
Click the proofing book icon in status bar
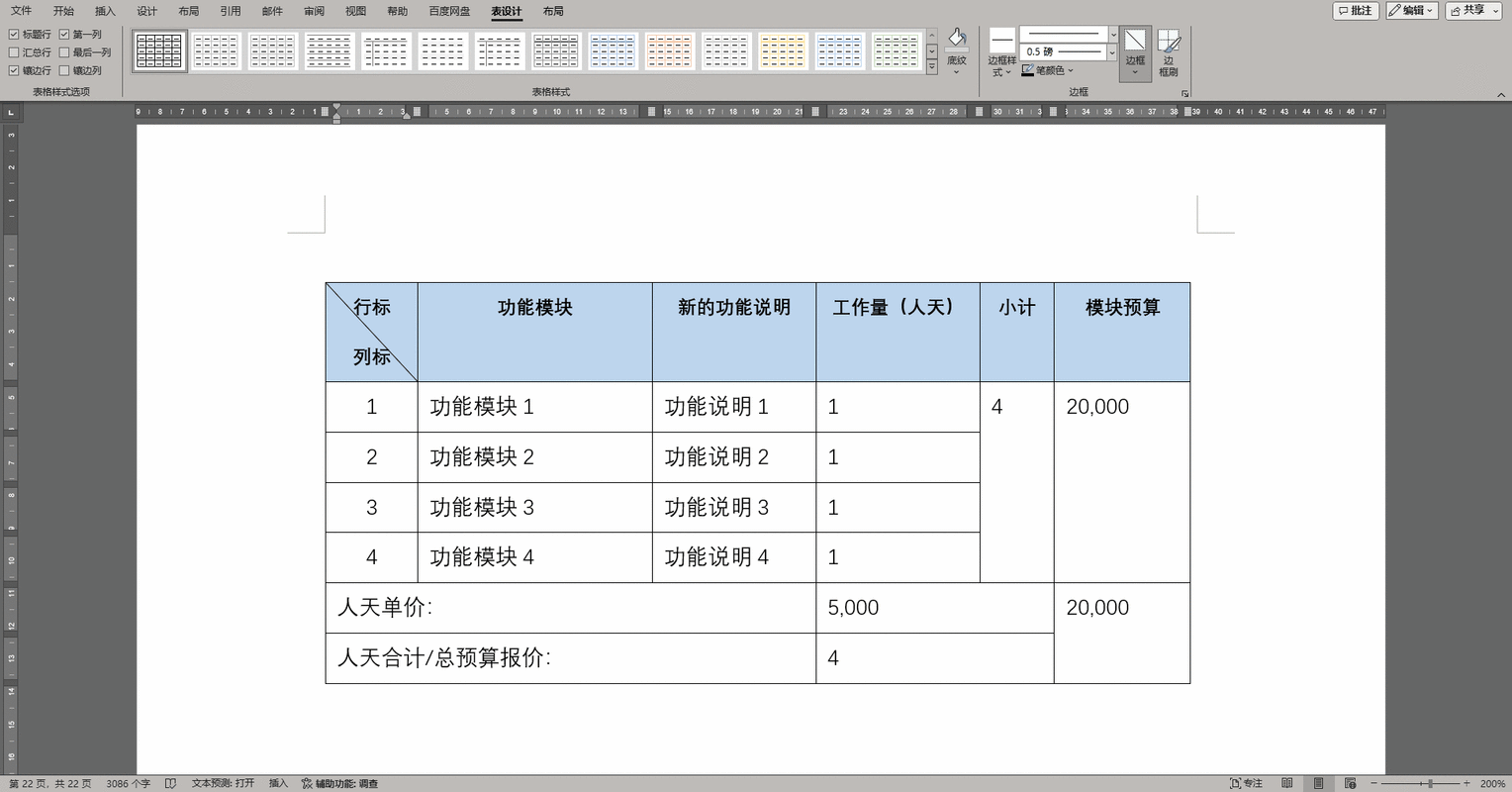click(x=171, y=783)
